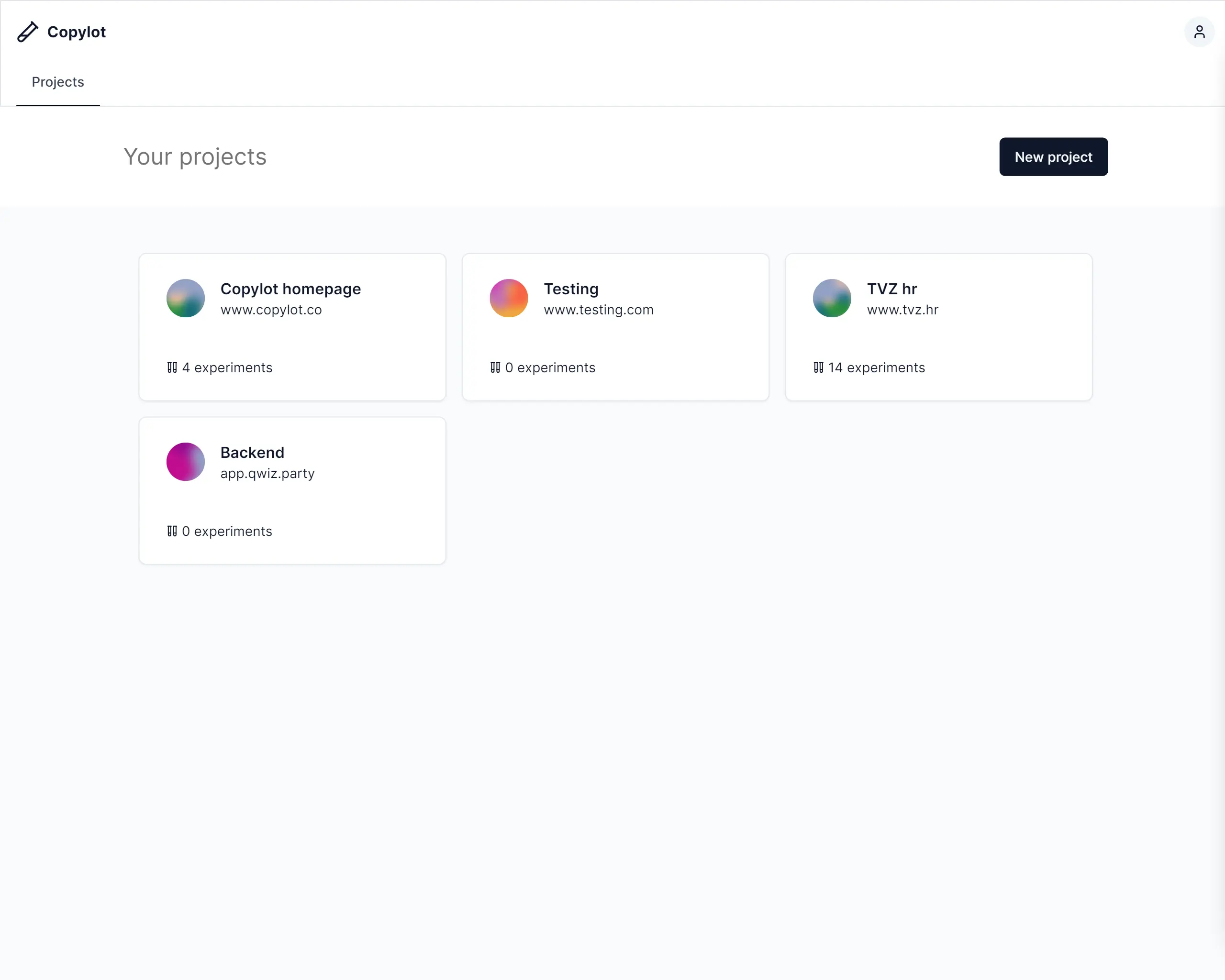The image size is (1225, 980).
Task: Click the app.qwiz.party URL text
Action: [x=267, y=473]
